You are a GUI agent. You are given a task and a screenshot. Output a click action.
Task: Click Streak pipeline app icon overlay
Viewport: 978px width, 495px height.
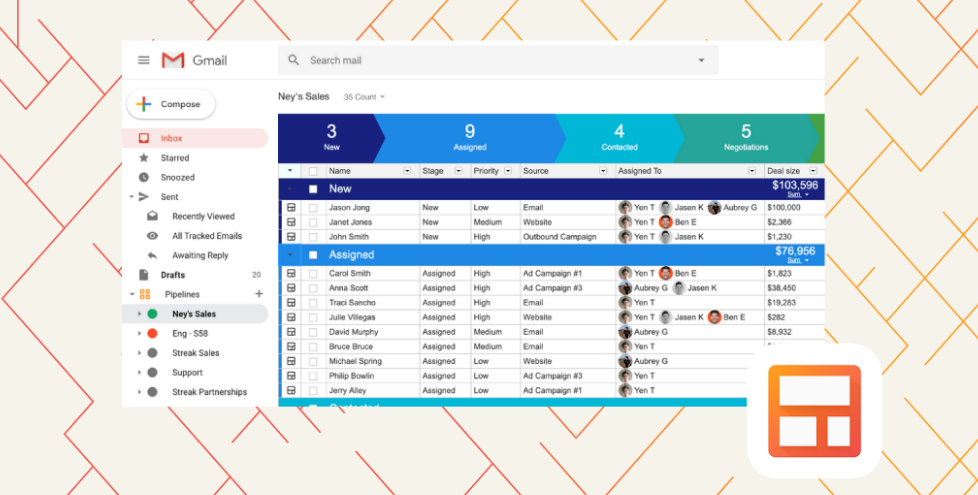coord(814,411)
